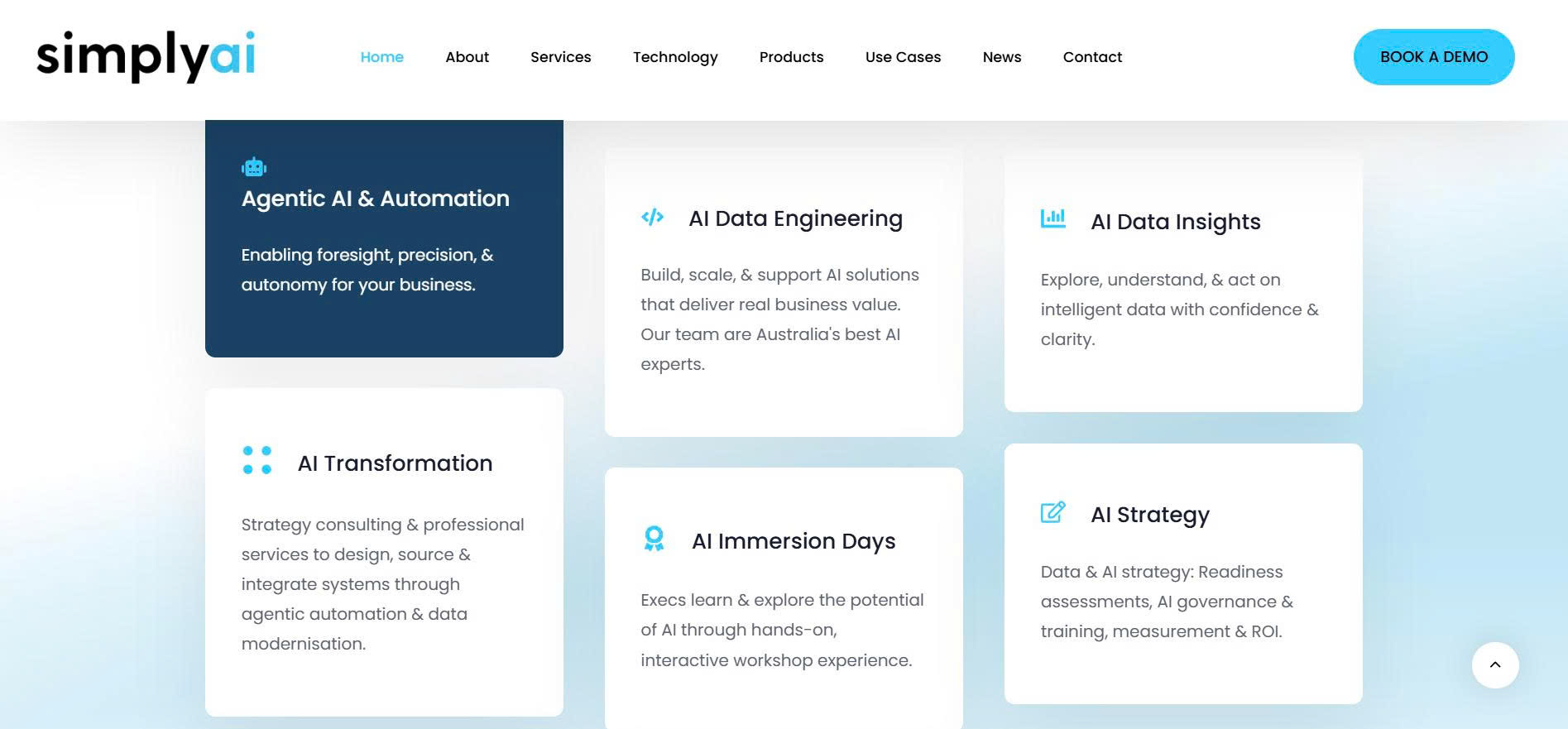
Task: Click the edit pencil icon for AI Strategy
Action: [1053, 512]
